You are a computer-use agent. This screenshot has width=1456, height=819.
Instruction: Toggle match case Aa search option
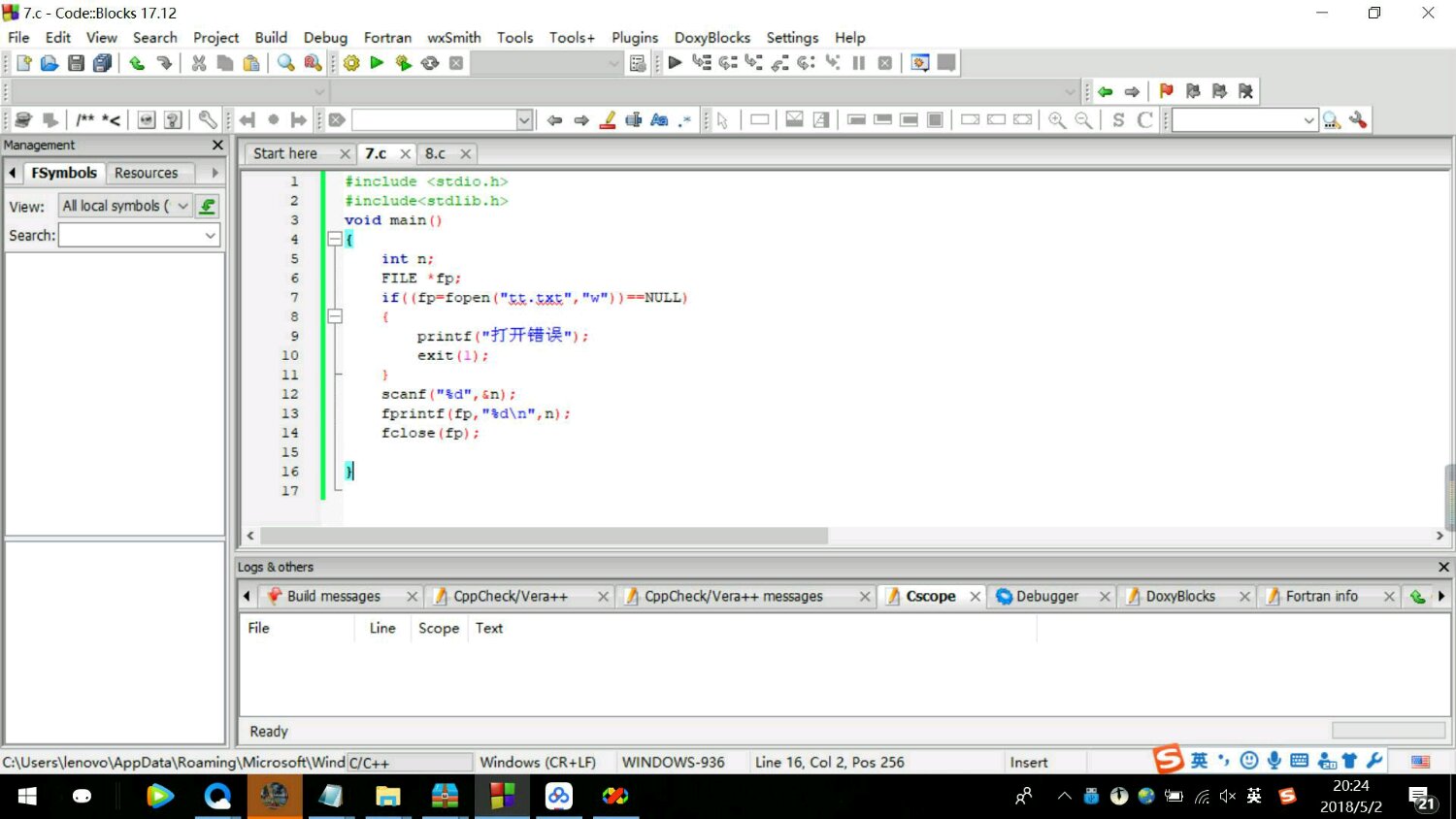(660, 120)
